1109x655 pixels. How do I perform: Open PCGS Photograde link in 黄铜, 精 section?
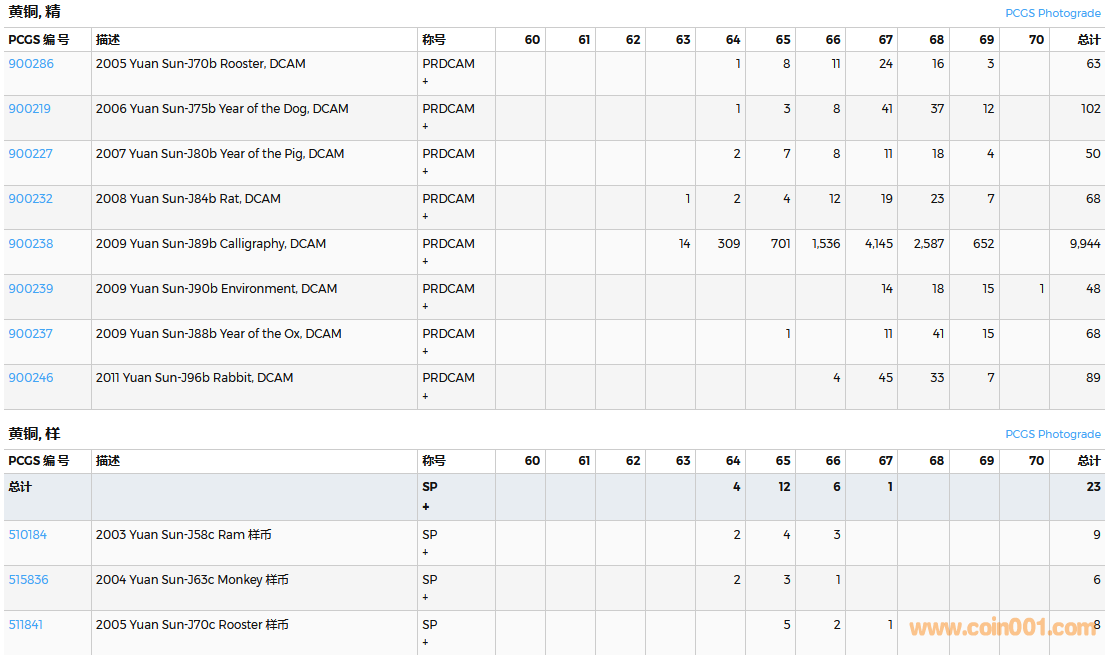point(1053,13)
